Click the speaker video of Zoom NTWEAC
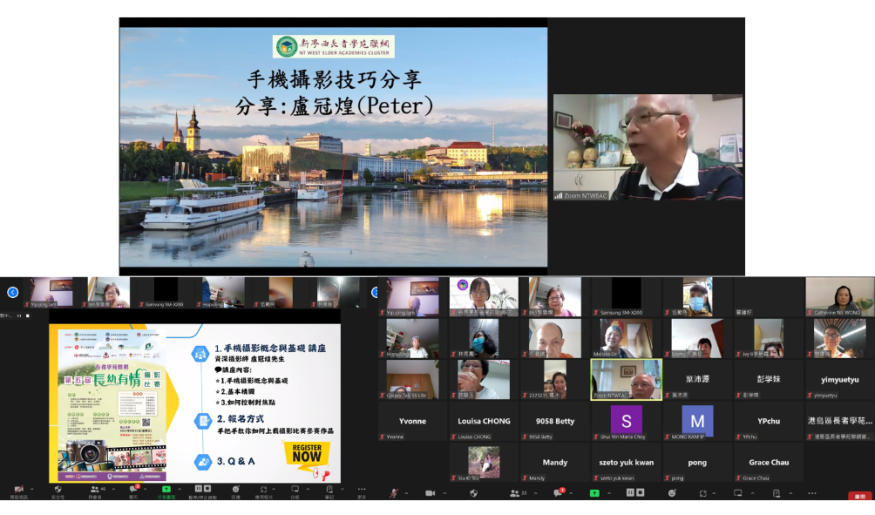 pyautogui.click(x=647, y=147)
